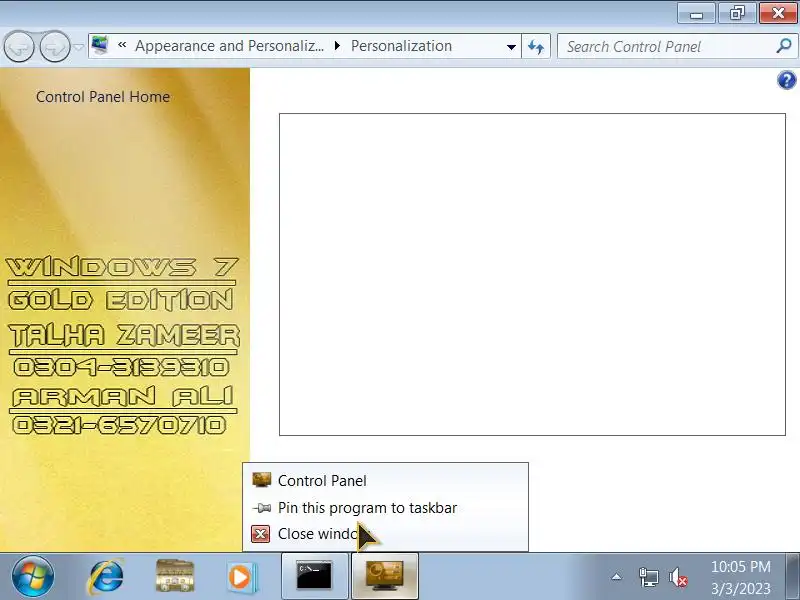Open the Windows Start orb

[33, 577]
